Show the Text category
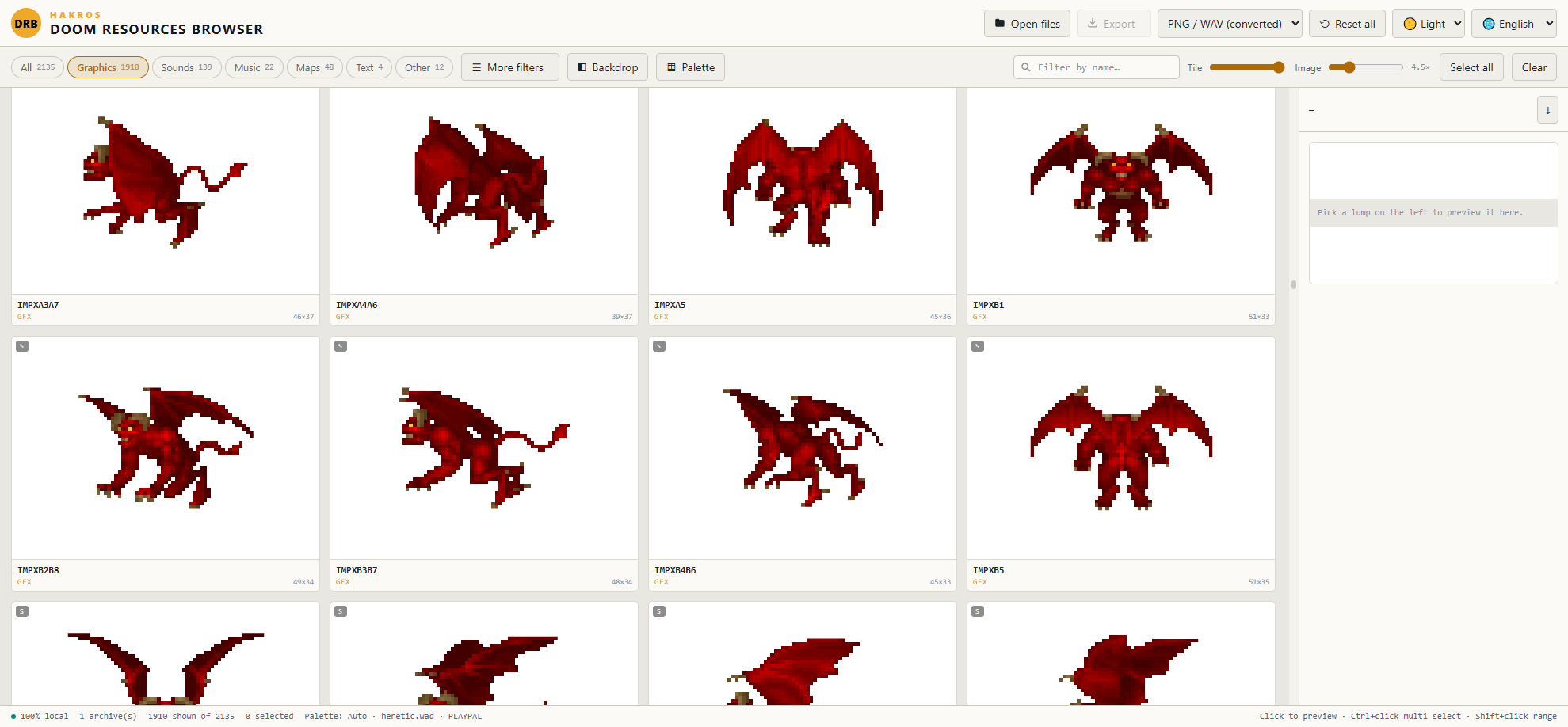Viewport: 1568px width, 727px height. coord(369,67)
